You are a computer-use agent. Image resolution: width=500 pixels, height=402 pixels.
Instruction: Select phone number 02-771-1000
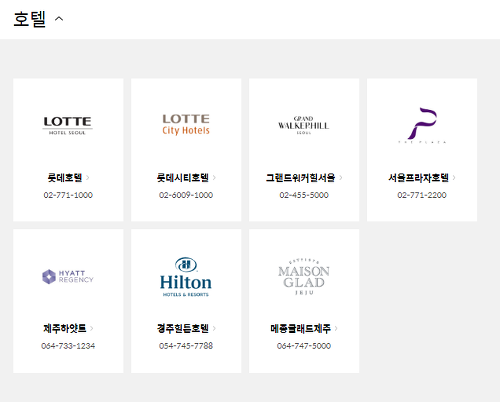68,195
